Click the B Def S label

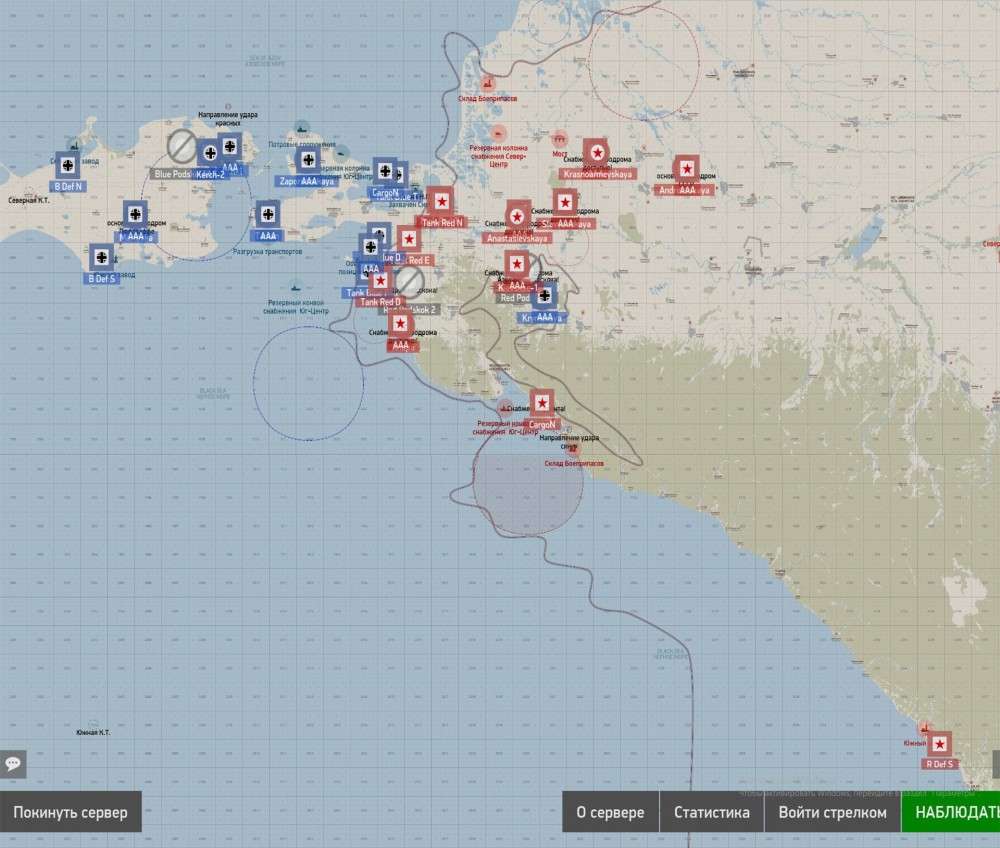click(x=101, y=279)
